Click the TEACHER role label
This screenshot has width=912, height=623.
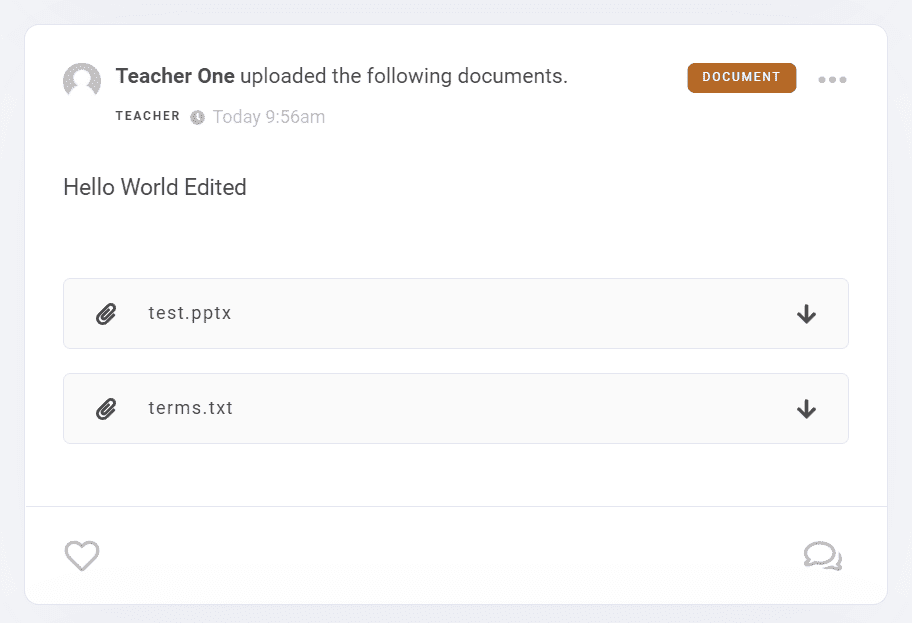point(148,116)
